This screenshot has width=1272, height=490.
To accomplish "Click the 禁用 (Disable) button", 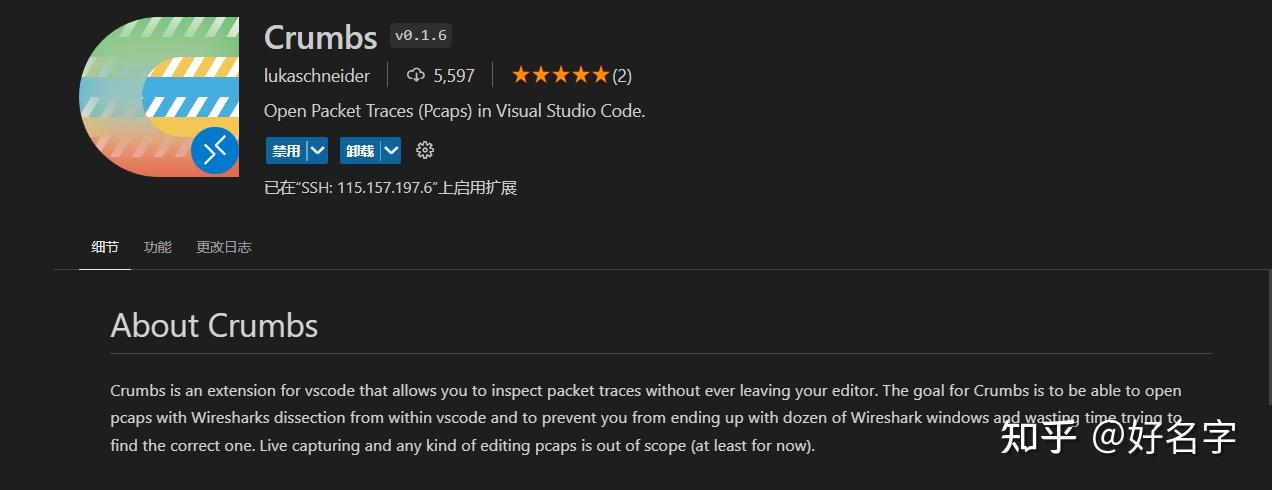I will (286, 150).
